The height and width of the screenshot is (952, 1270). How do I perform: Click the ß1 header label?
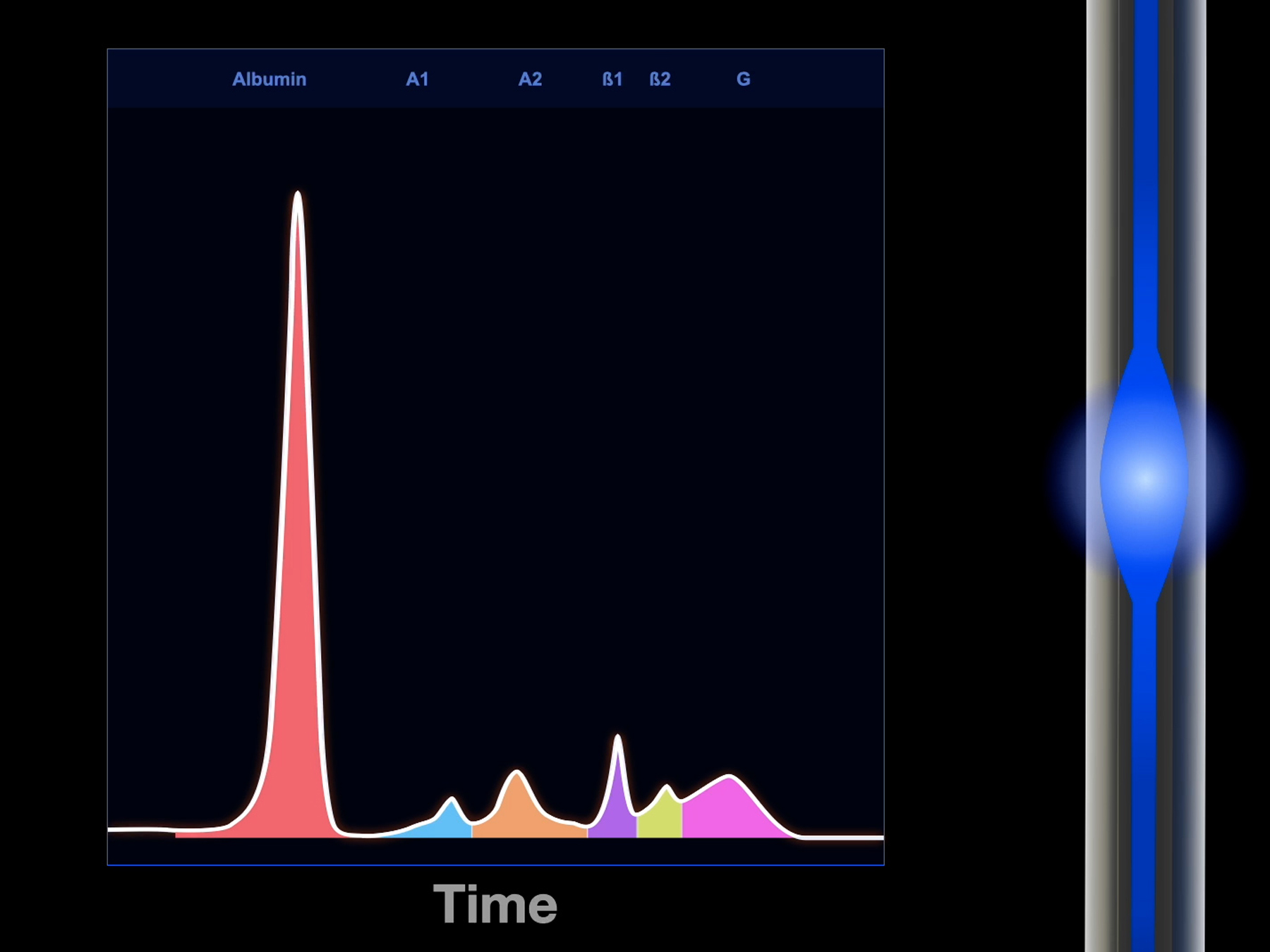(612, 79)
